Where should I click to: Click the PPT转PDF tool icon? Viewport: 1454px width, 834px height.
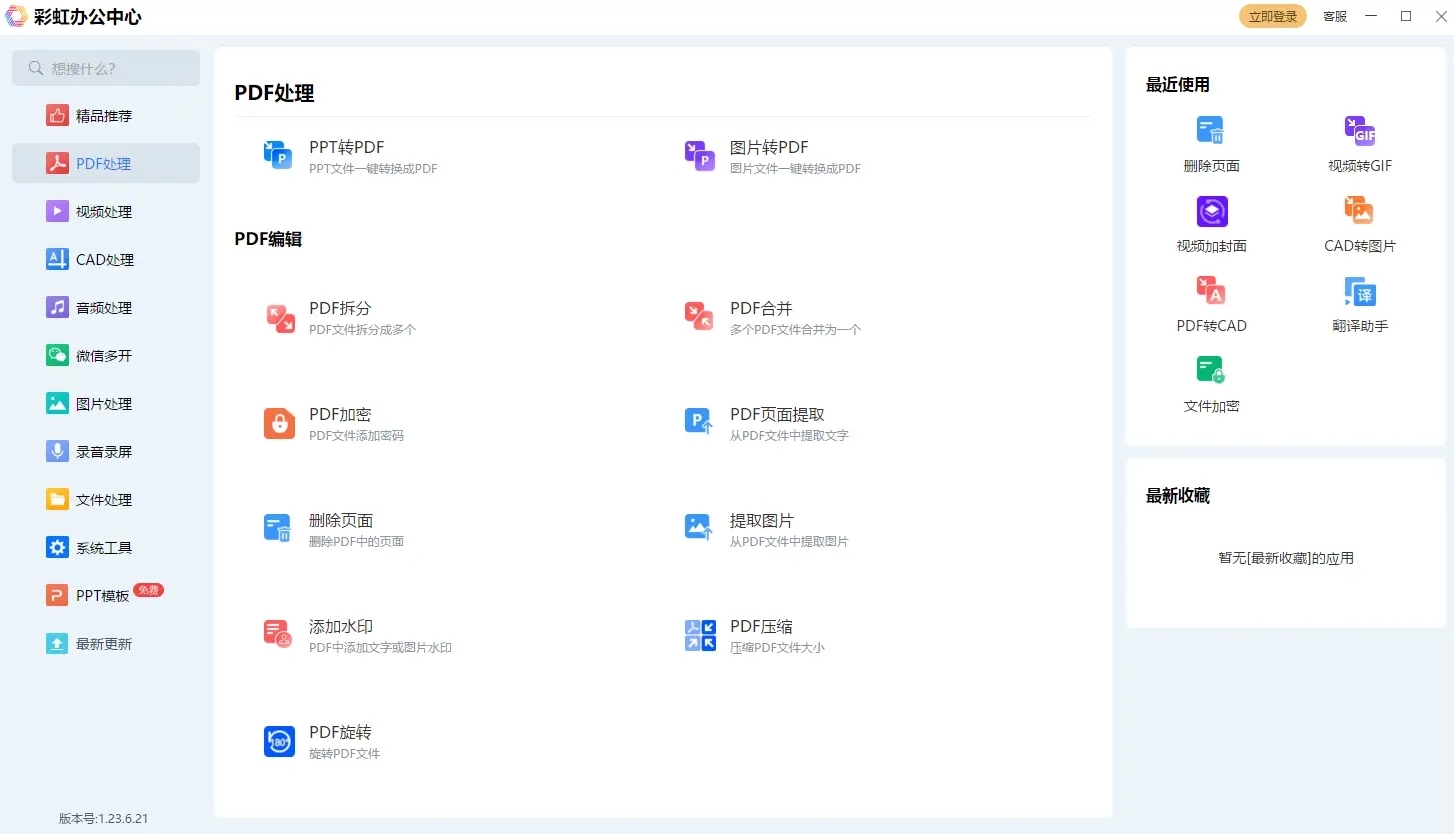point(278,155)
